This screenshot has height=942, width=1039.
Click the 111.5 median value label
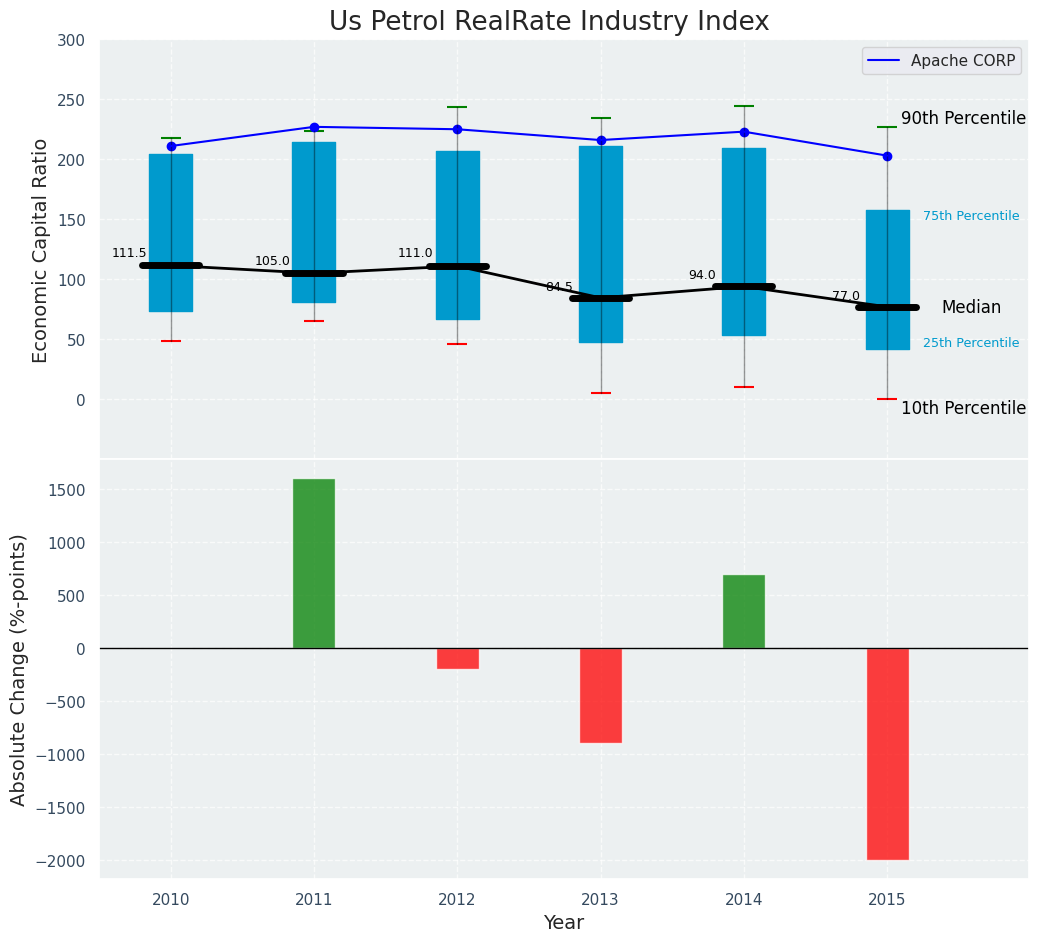click(129, 253)
